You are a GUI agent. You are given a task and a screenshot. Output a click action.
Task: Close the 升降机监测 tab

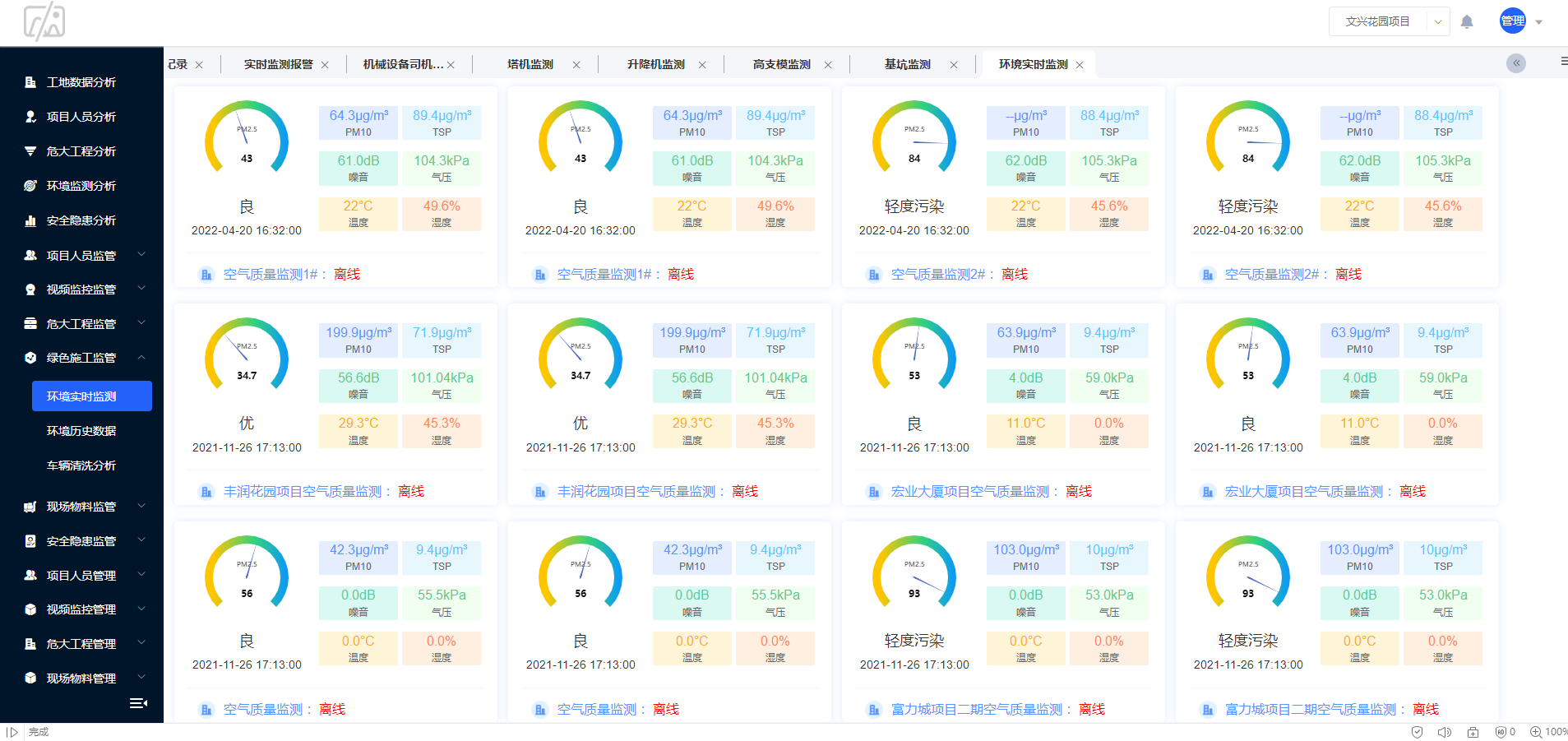pos(702,63)
